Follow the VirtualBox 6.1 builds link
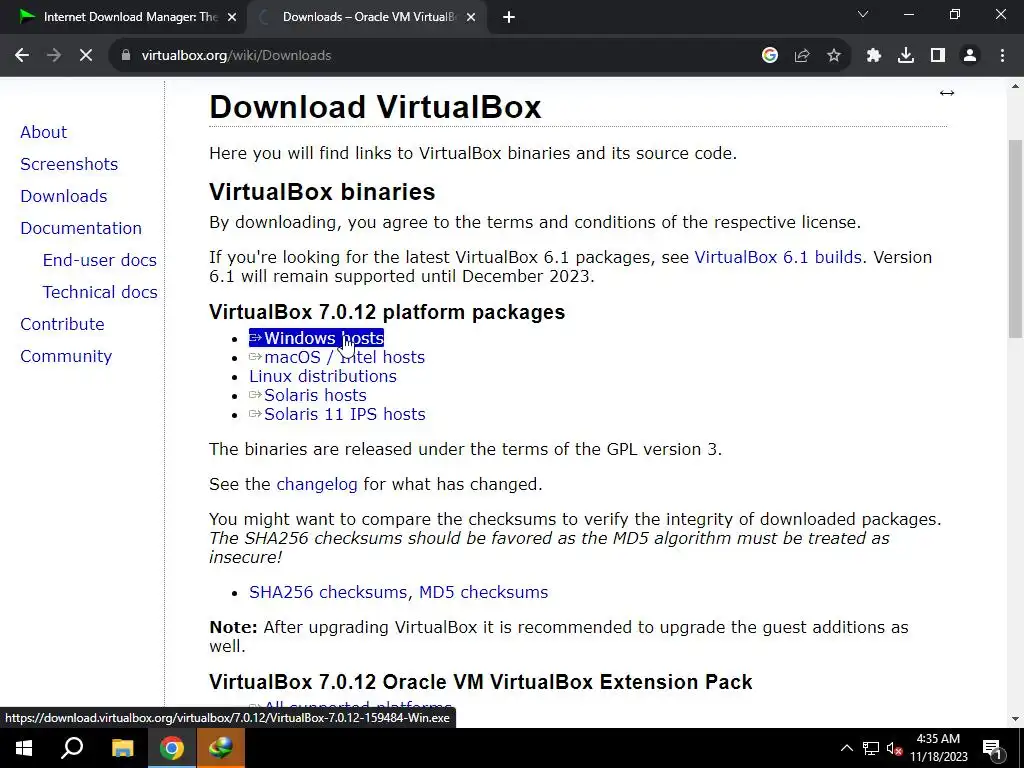Viewport: 1024px width, 768px height. click(778, 257)
